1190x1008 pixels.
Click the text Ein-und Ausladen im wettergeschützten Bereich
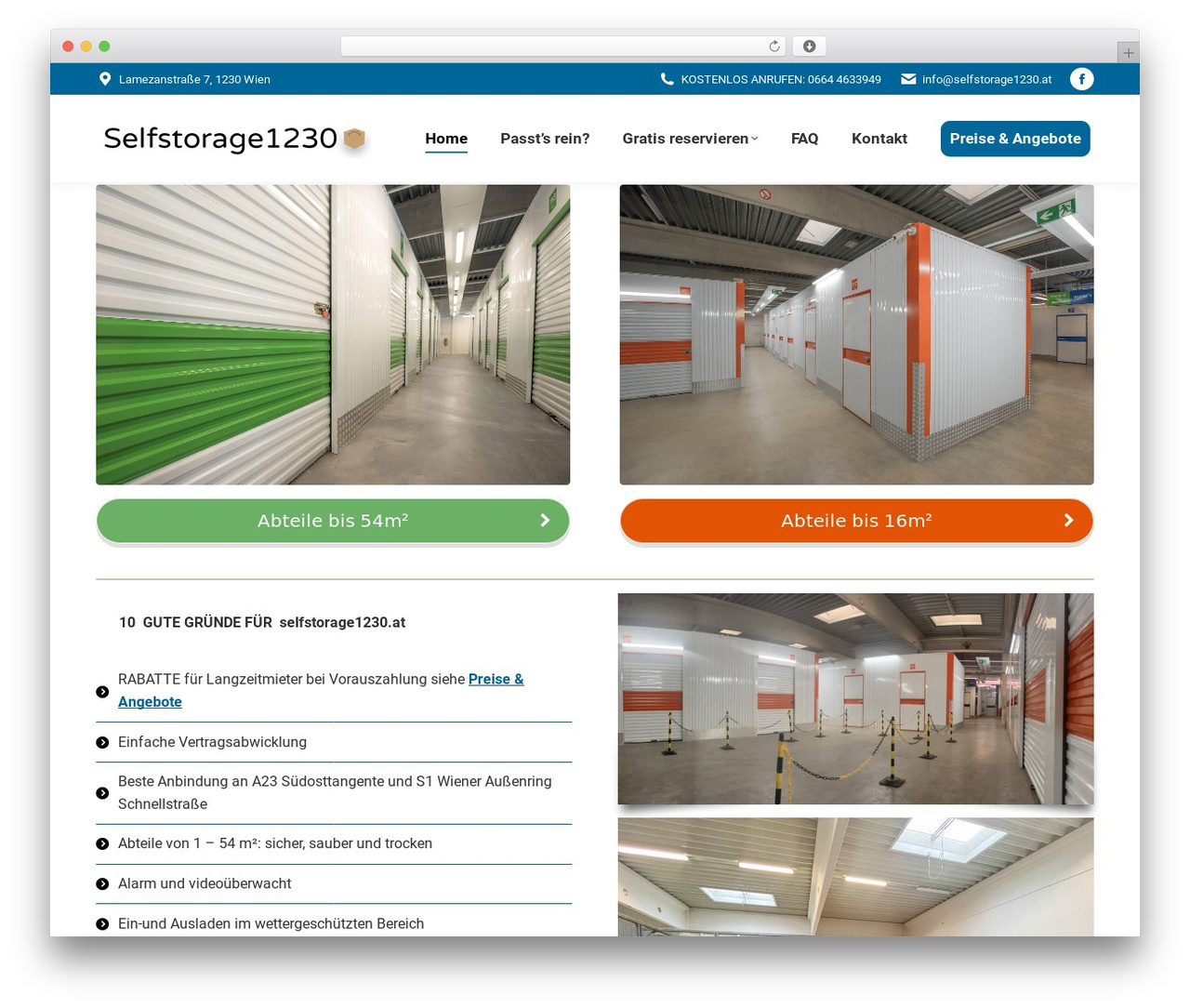[x=271, y=923]
